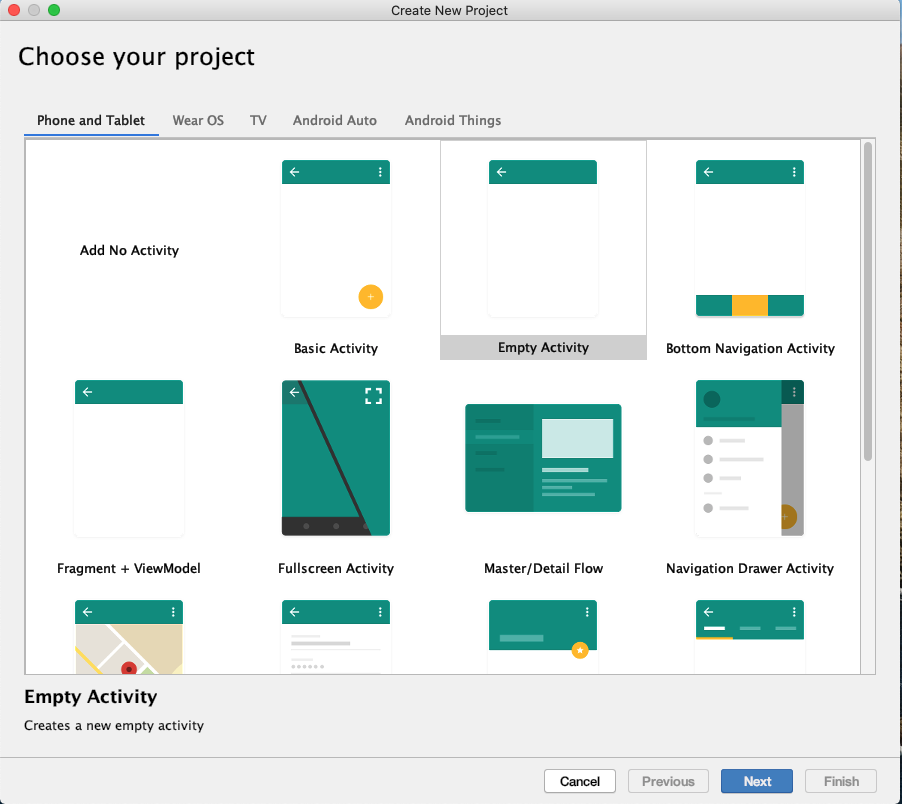Click the Fullscreen Activity label
This screenshot has height=804, width=902.
pos(336,568)
